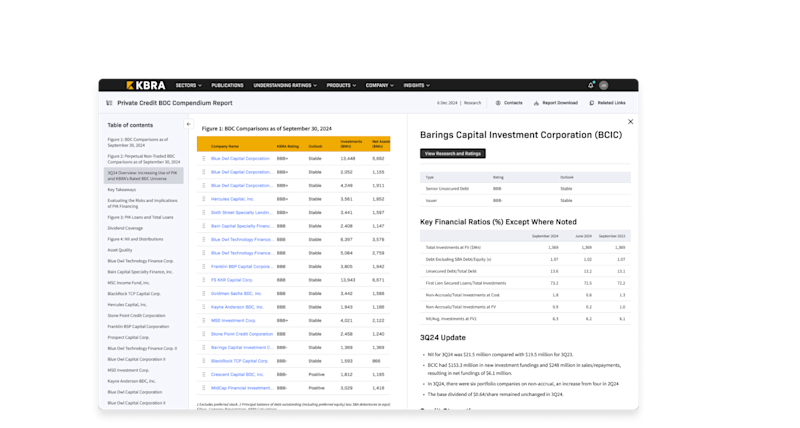Image resolution: width=800 pixels, height=428 pixels.
Task: Click the Company Name column header
Action: tap(225, 146)
